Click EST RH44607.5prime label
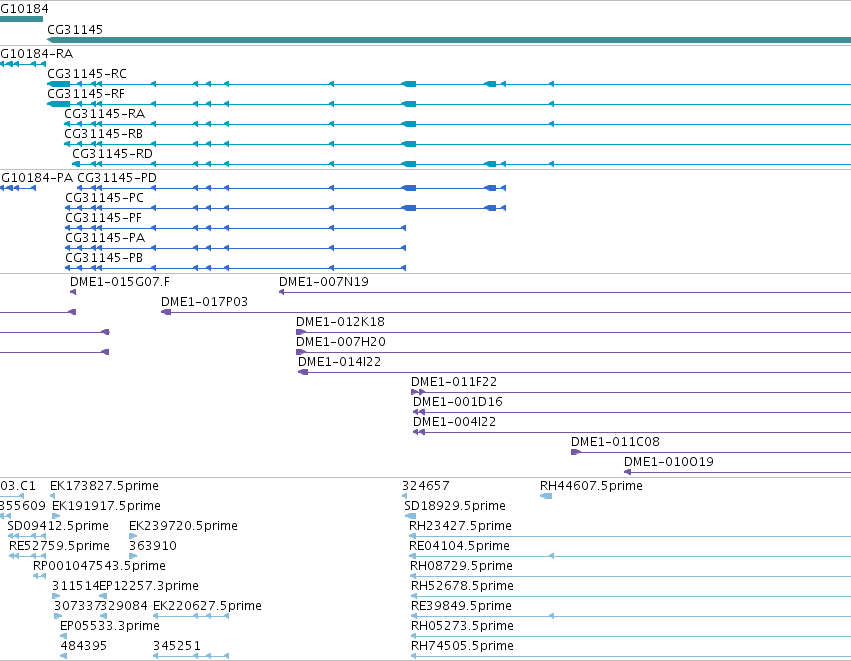 tap(592, 486)
